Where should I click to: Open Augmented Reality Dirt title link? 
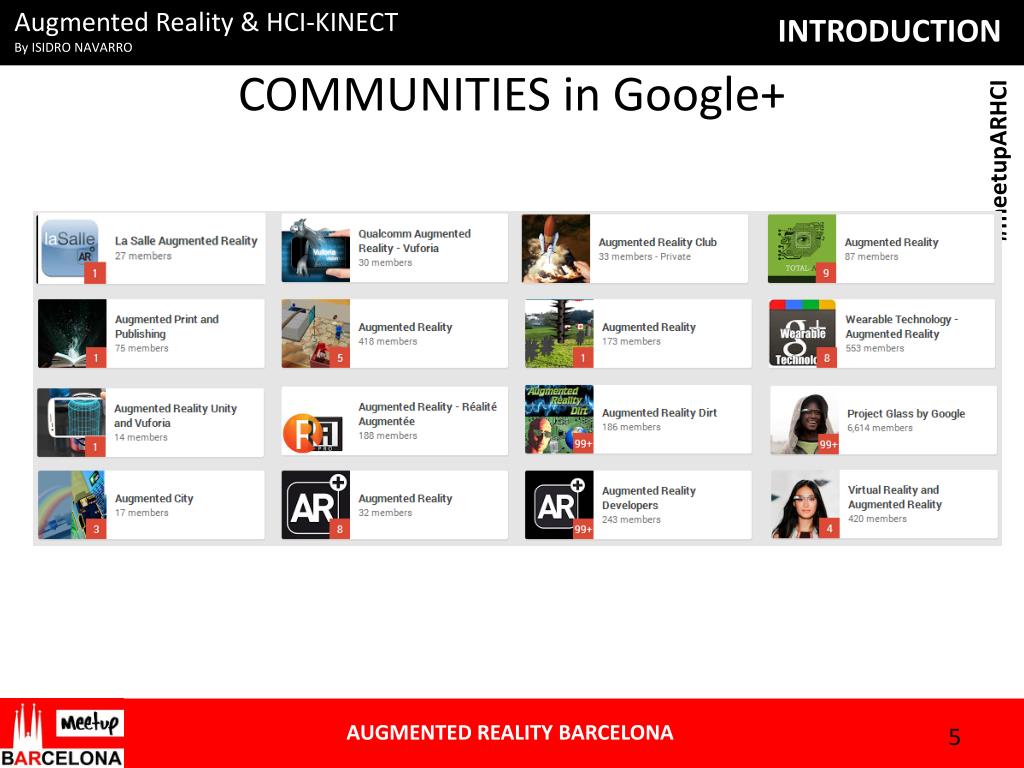[659, 413]
